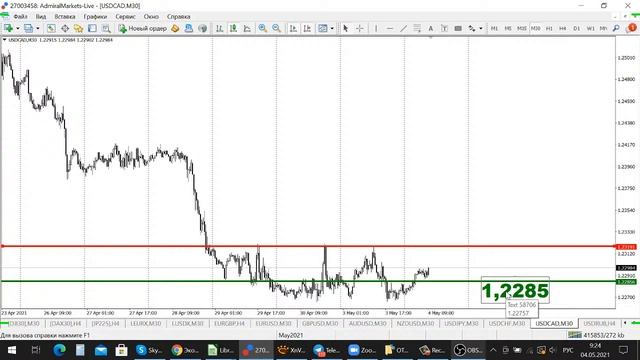Switch to the USDCHF,M30 chart tab
The image size is (640, 360).
(x=507, y=323)
